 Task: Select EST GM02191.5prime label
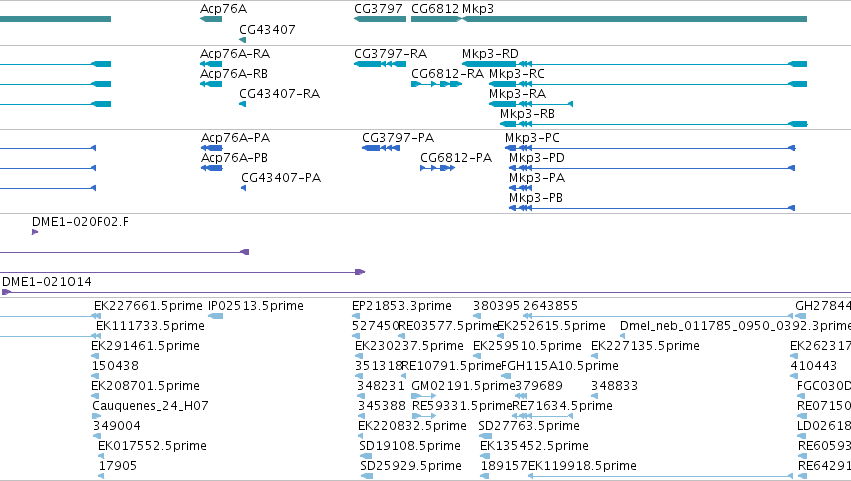(x=463, y=387)
